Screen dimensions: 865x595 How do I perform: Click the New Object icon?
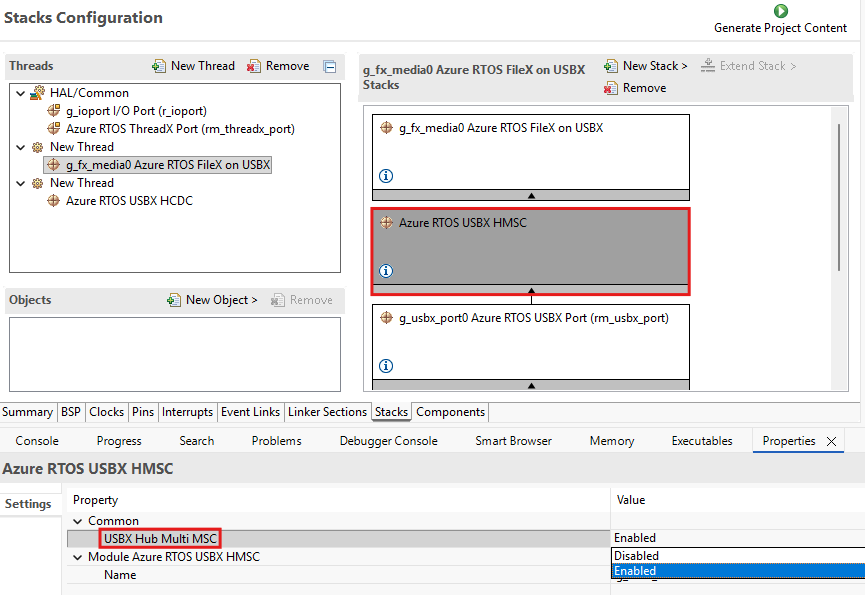pyautogui.click(x=174, y=300)
